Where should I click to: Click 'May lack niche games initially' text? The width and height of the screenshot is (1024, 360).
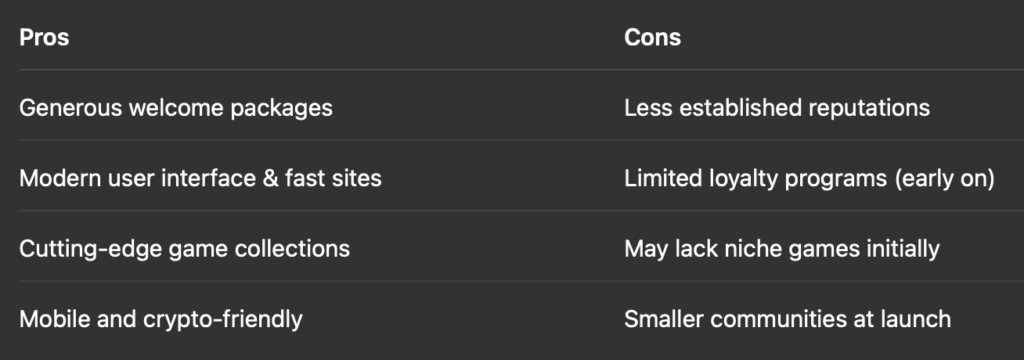coord(782,249)
